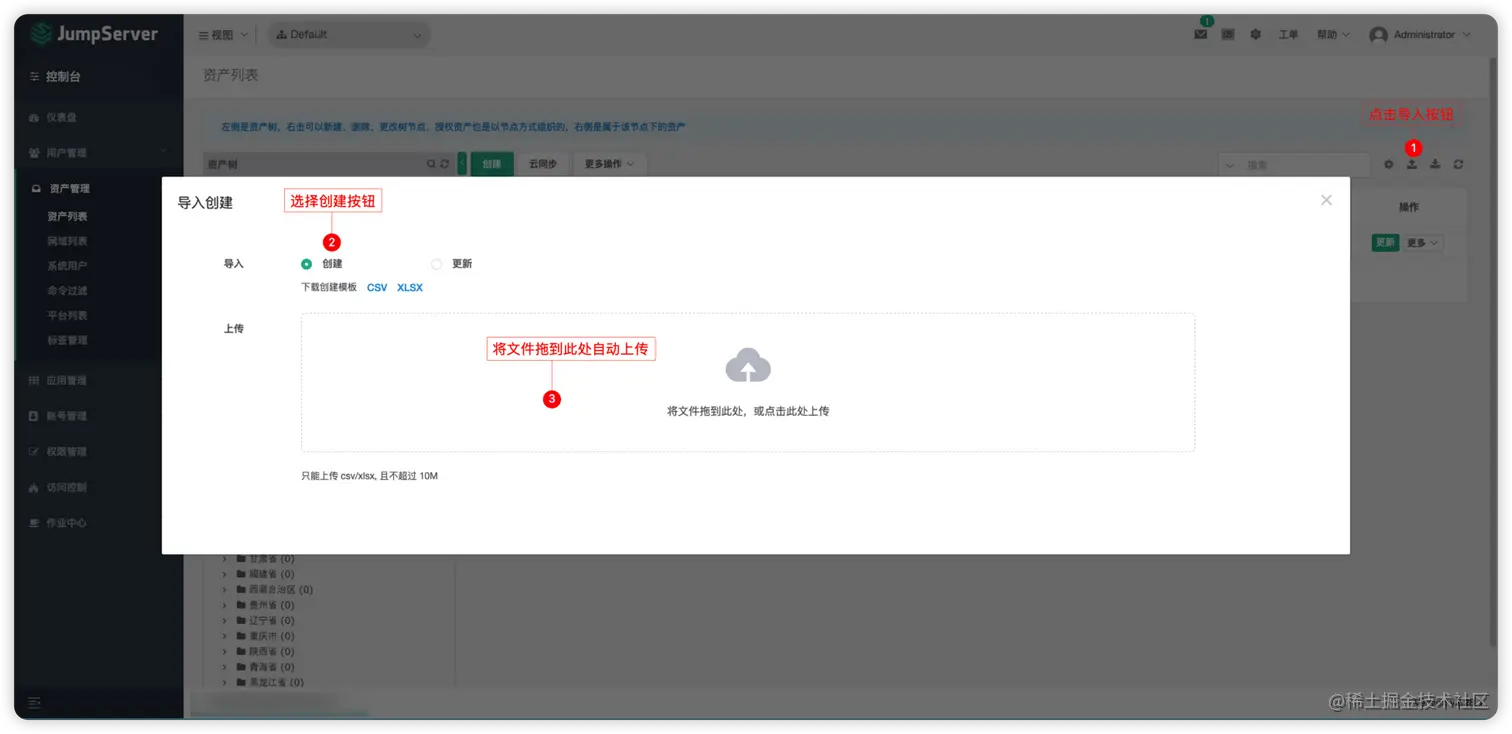
Task: Click the web terminal icon in top bar
Action: point(1228,34)
